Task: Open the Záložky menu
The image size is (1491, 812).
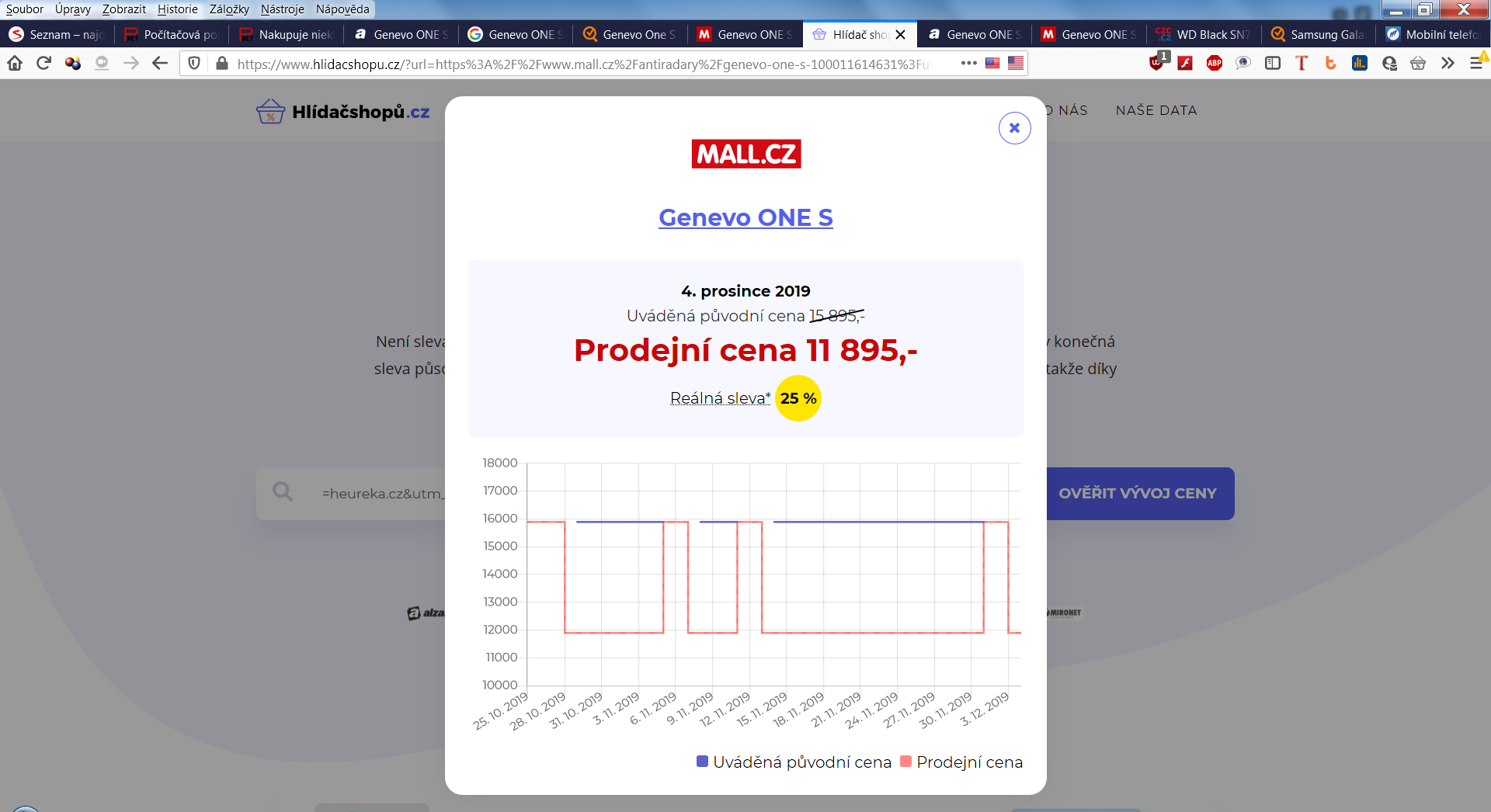Action: pos(229,9)
